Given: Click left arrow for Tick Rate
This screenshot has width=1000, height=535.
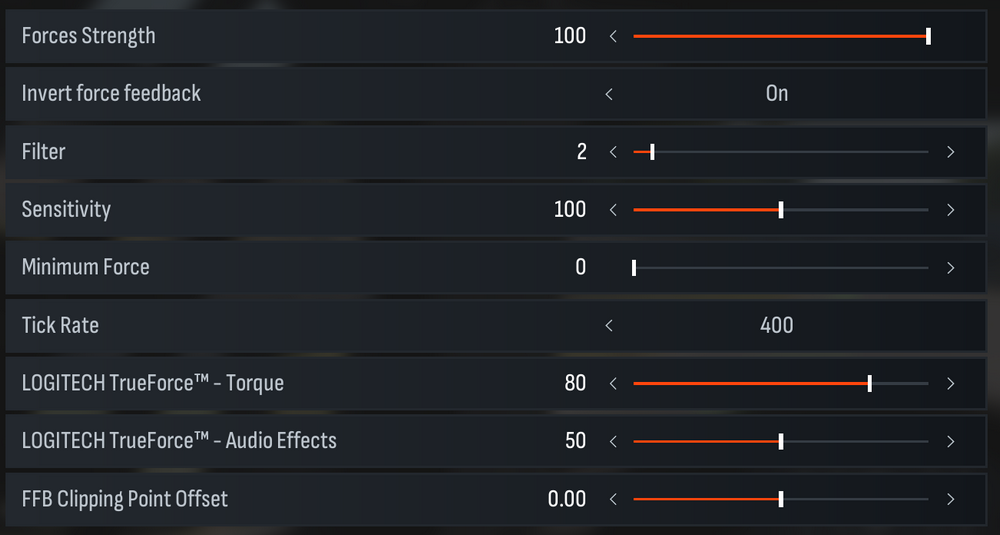Looking at the screenshot, I should point(609,326).
